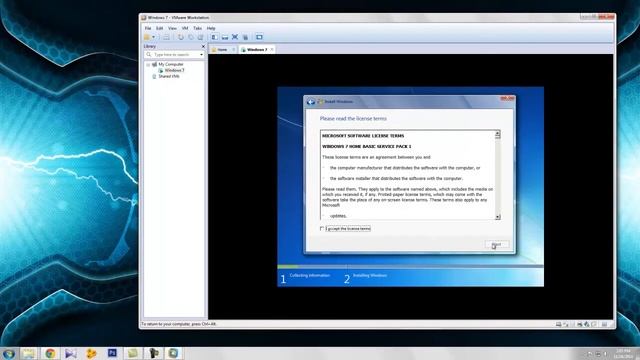Switch to the Windows 7 tab
Viewport: 640px width, 360px height.
pos(257,49)
